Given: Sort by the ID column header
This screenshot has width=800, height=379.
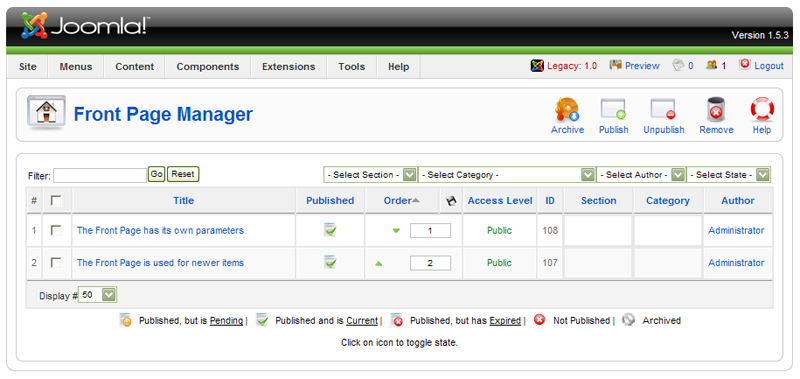Looking at the screenshot, I should point(550,200).
